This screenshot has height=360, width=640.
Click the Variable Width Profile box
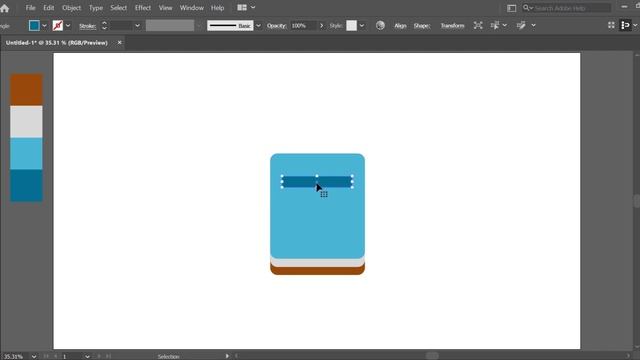[x=170, y=26]
